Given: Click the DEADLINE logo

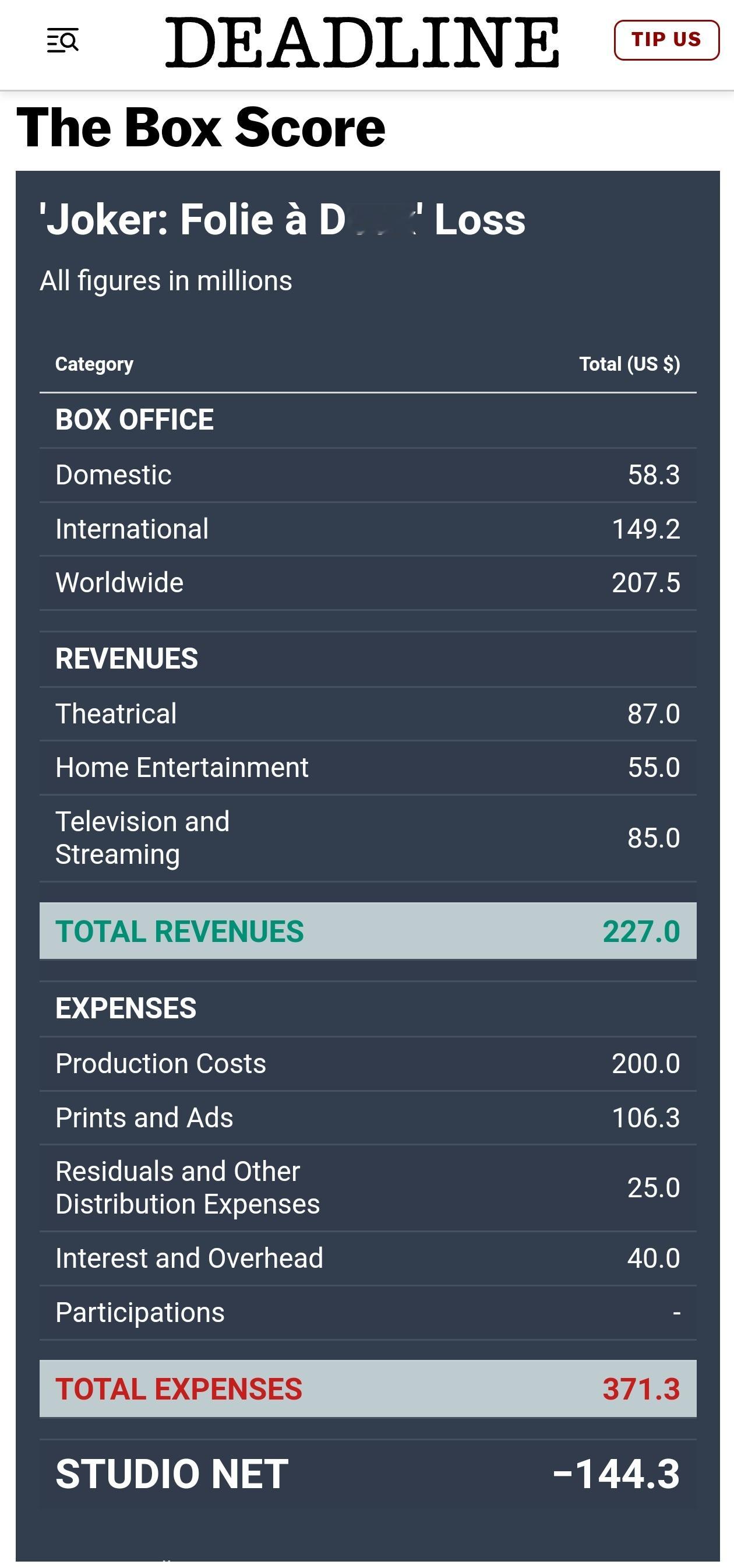Looking at the screenshot, I should tap(362, 42).
